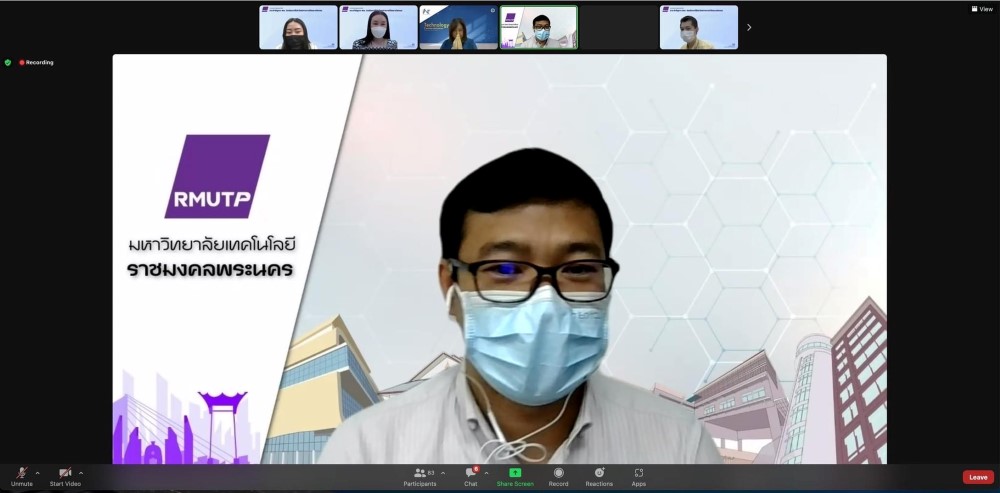This screenshot has height=493, width=1000.
Task: Click the green encryption shield icon
Action: 8,63
